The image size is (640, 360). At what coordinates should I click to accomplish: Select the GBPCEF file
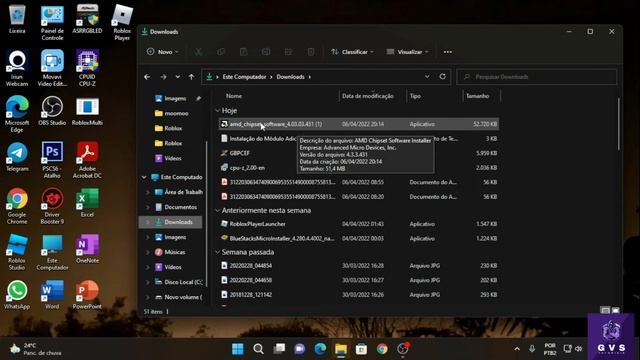[x=239, y=153]
